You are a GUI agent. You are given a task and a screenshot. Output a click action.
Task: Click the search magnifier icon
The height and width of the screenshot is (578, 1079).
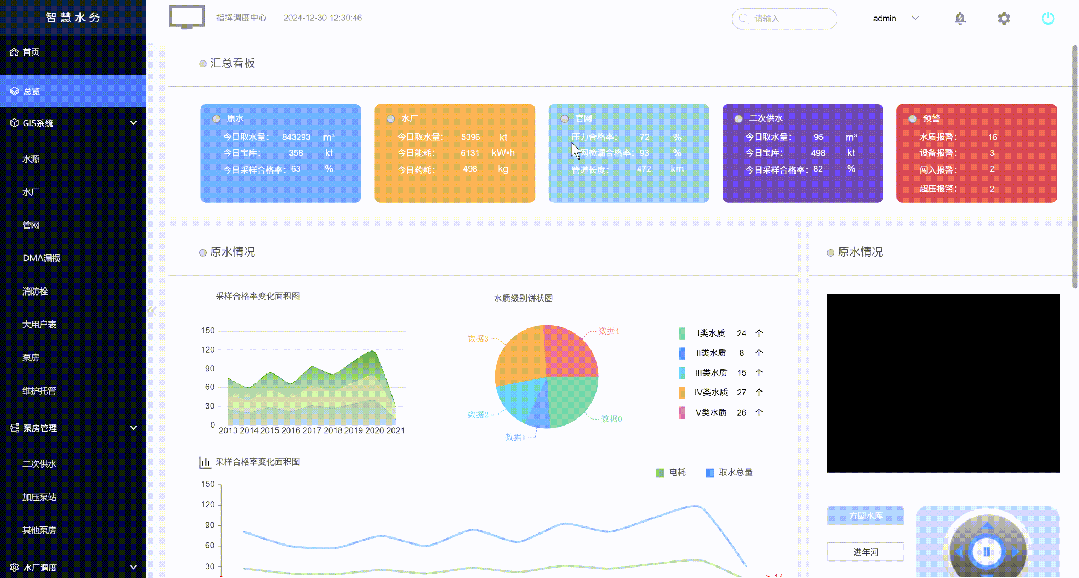(744, 19)
